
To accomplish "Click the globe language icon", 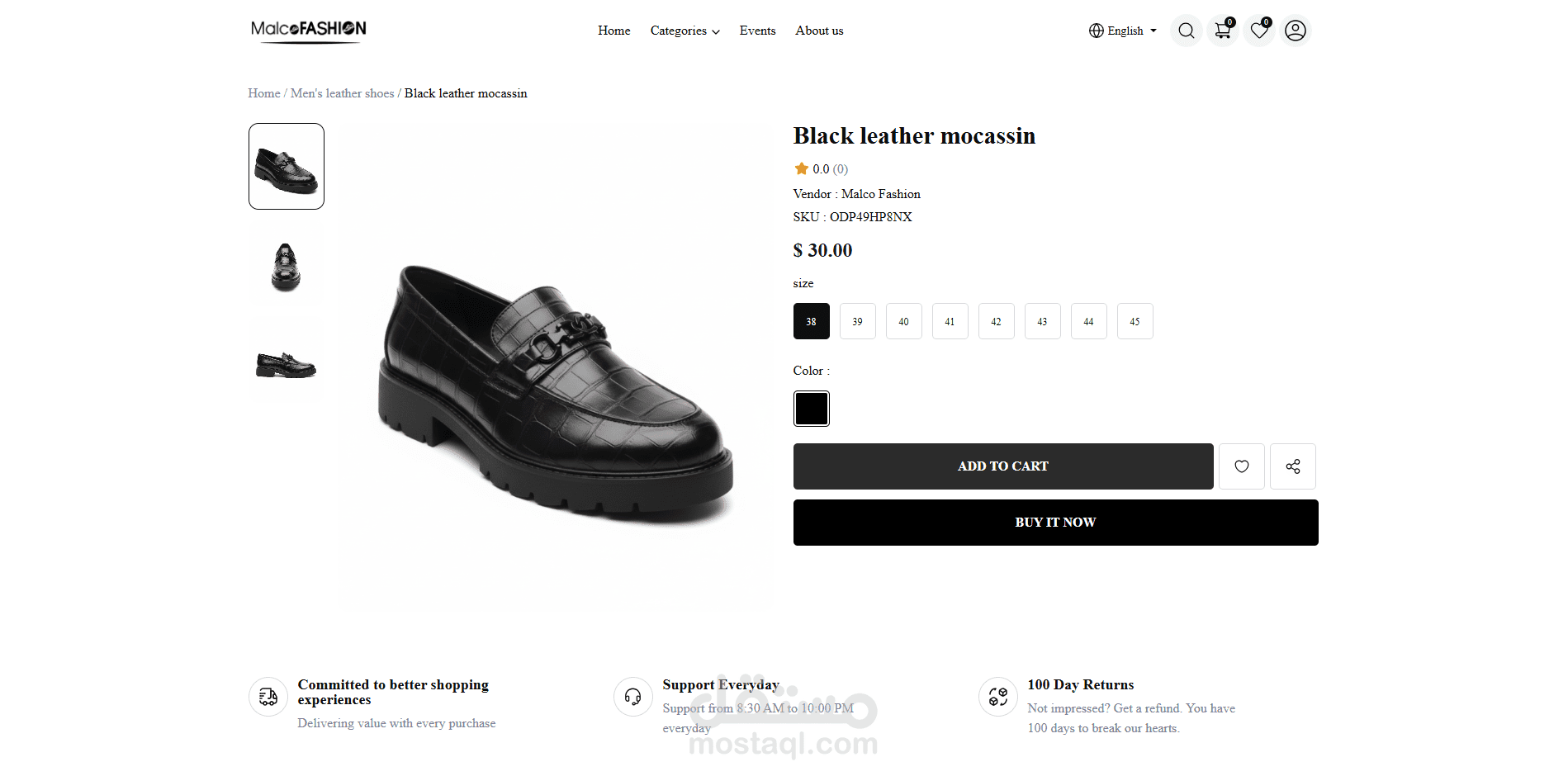I will [x=1096, y=31].
